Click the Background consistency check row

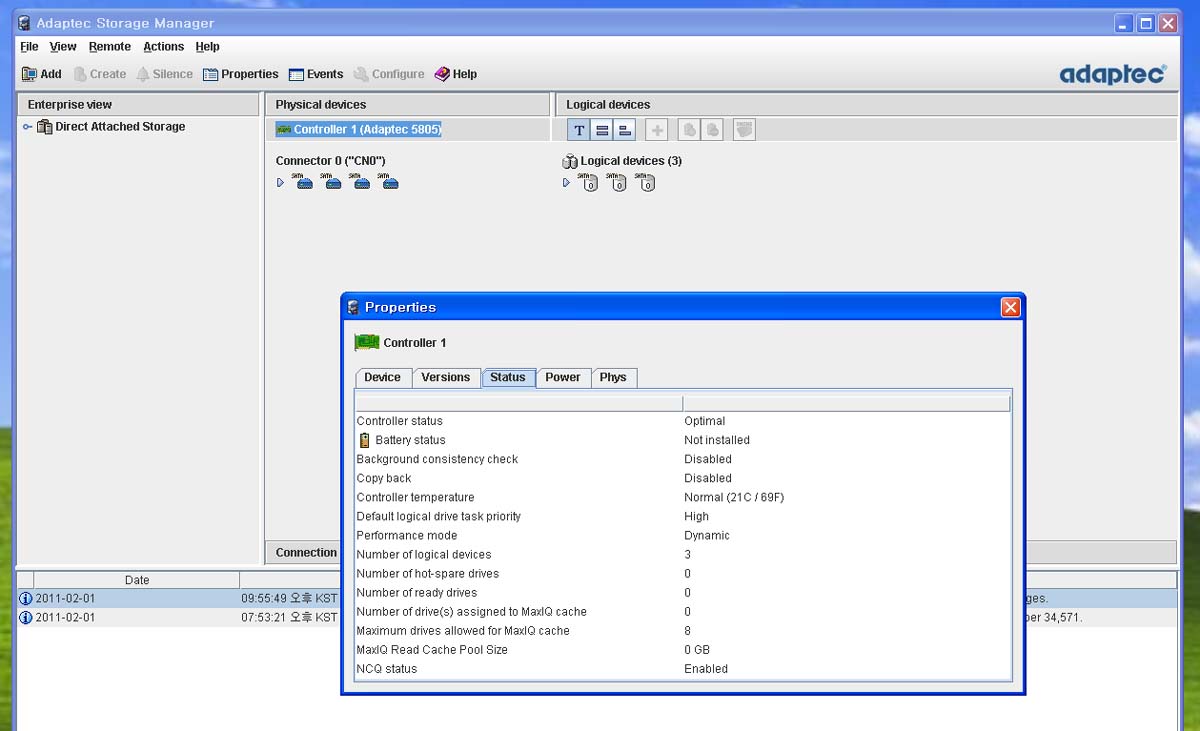click(682, 459)
